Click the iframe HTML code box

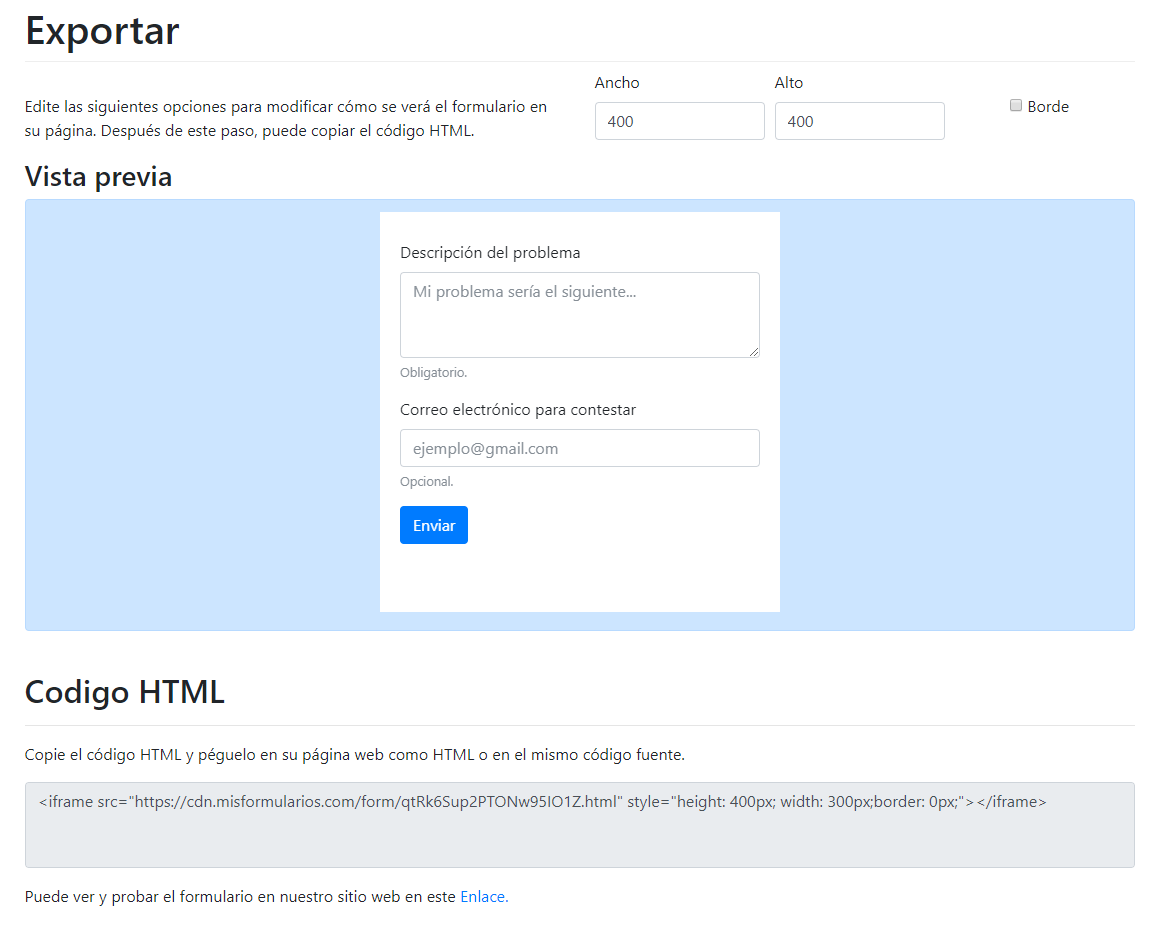pos(580,825)
